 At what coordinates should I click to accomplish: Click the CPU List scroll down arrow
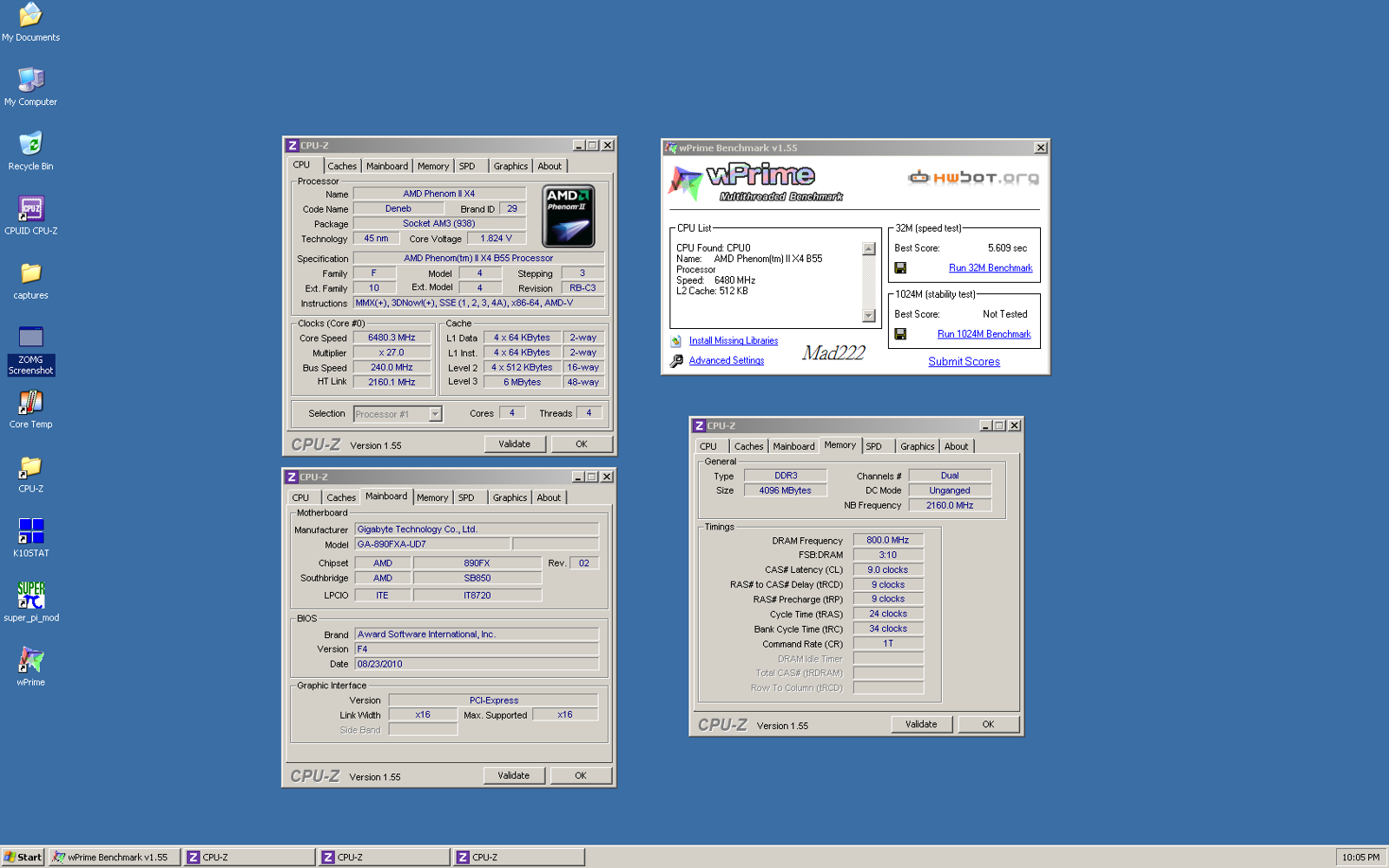pyautogui.click(x=868, y=315)
